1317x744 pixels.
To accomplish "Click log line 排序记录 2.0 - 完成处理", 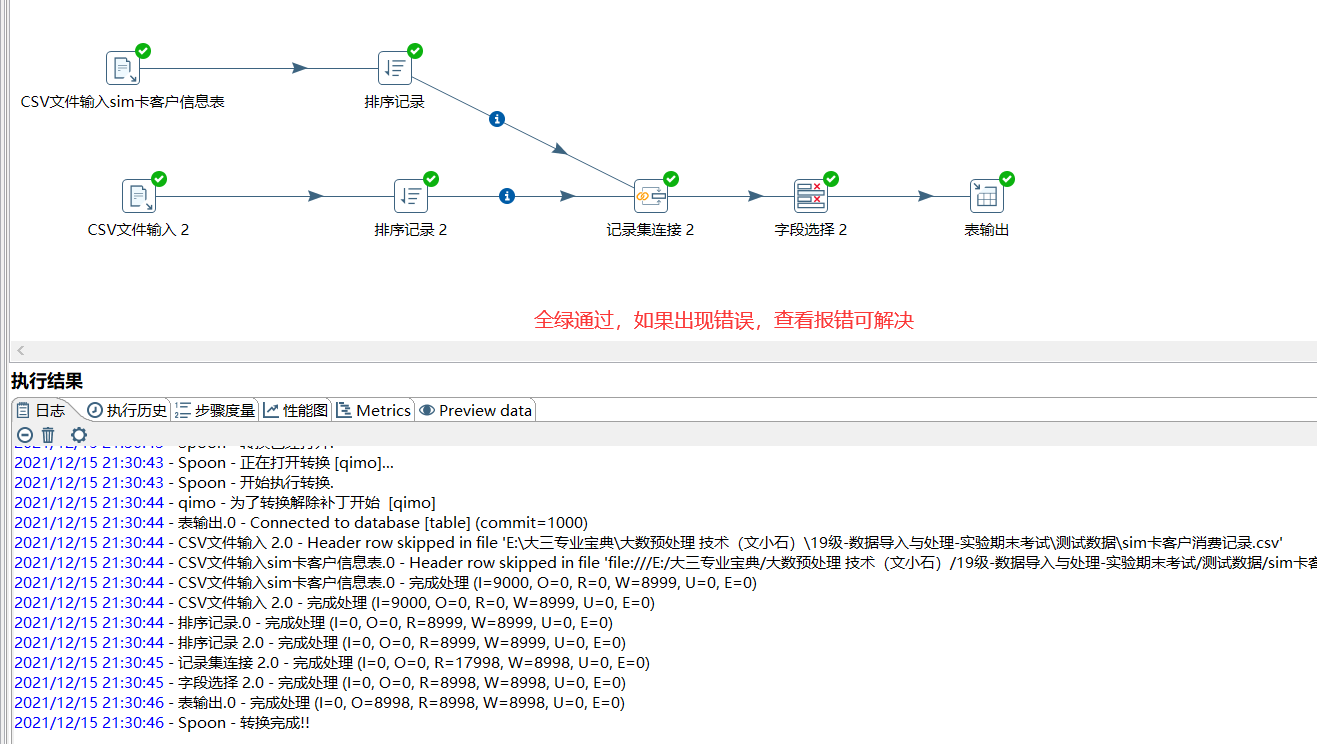I will [x=320, y=643].
